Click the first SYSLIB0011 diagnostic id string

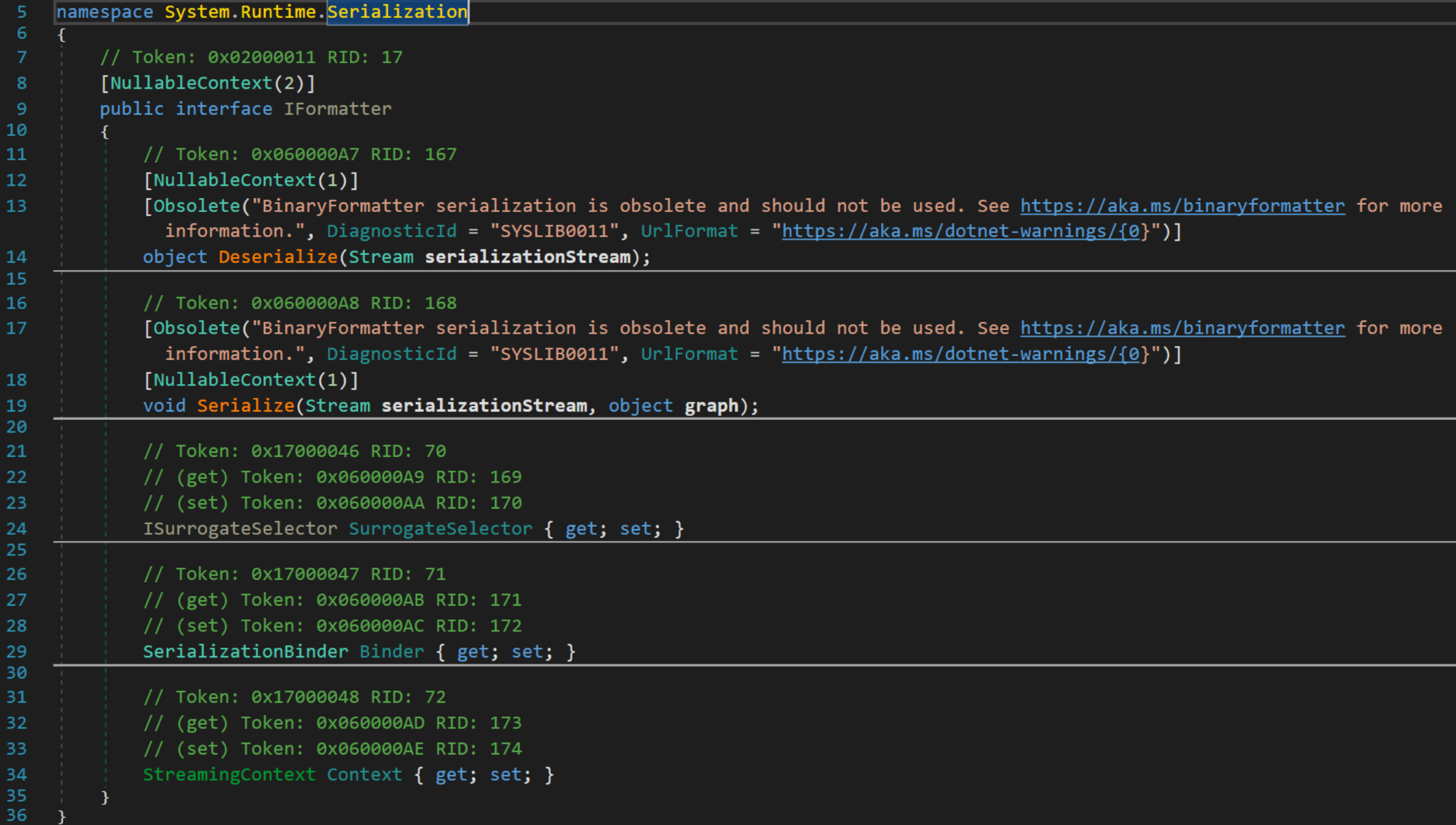click(554, 231)
